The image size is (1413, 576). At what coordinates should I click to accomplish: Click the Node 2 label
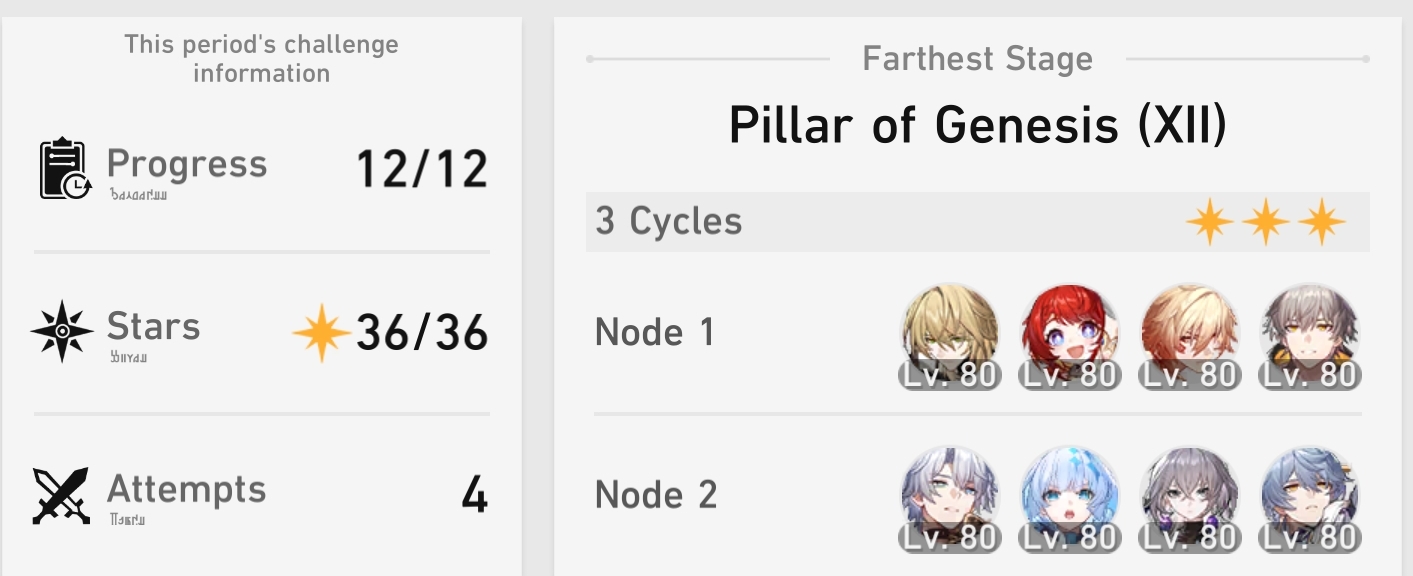[656, 495]
